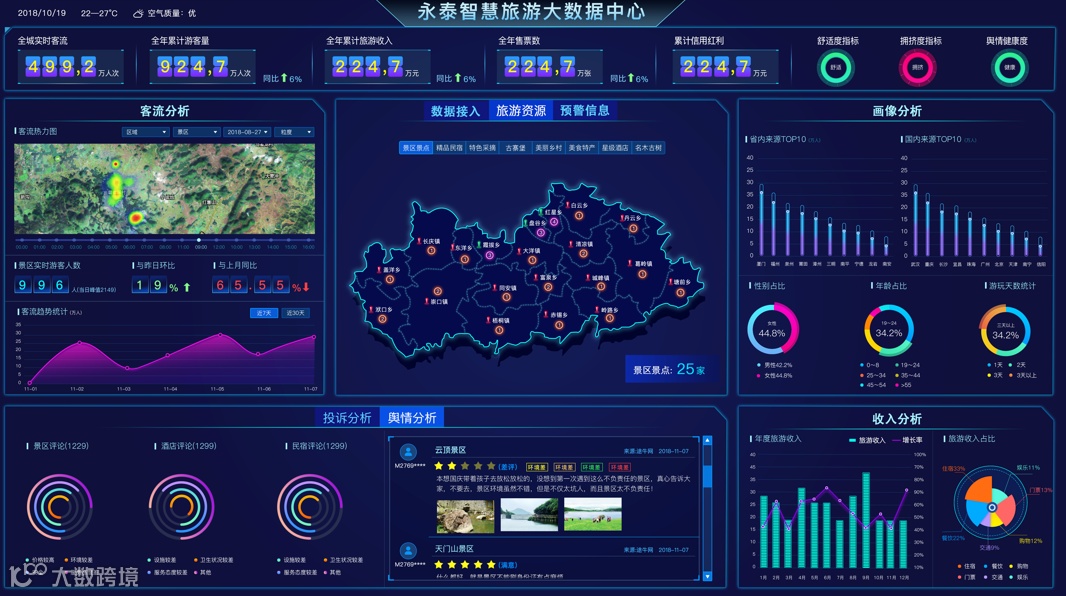The height and width of the screenshot is (596, 1066).
Task: Select the 精品民宿 resource category
Action: pos(449,147)
